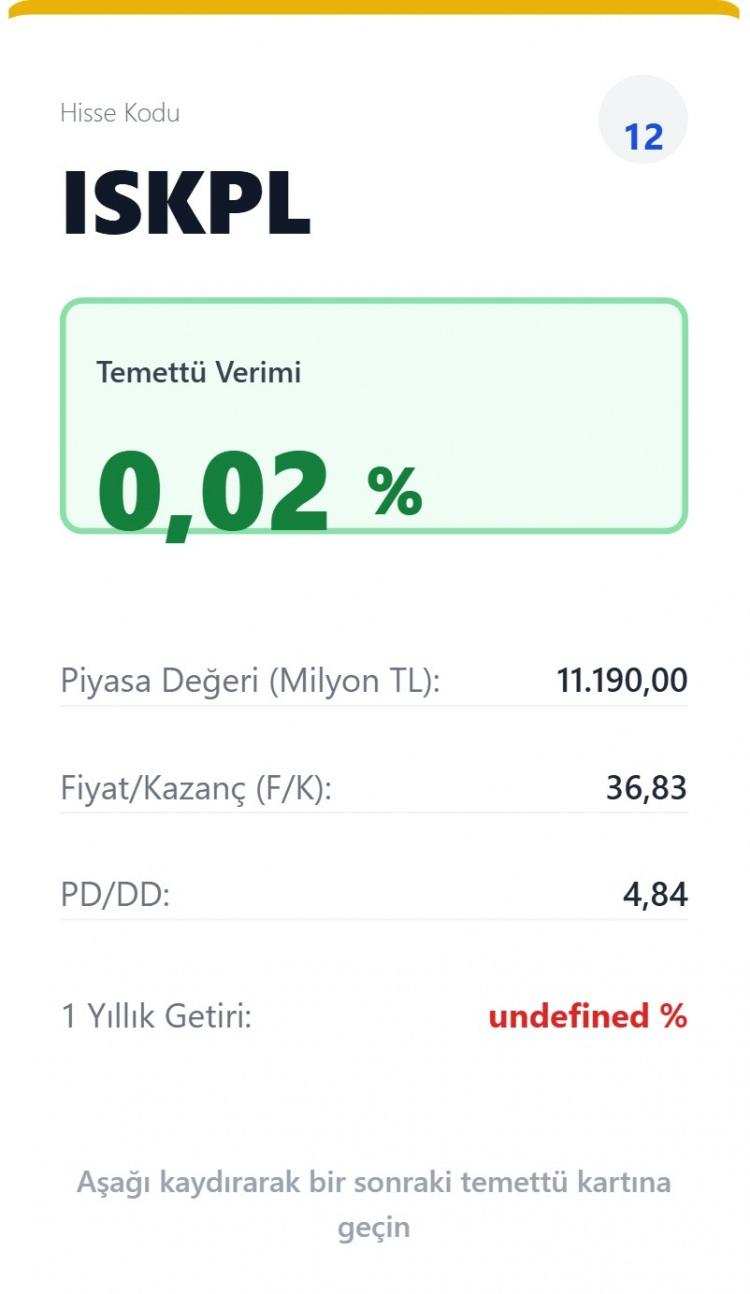Click the yellow top border bar

(374, 8)
